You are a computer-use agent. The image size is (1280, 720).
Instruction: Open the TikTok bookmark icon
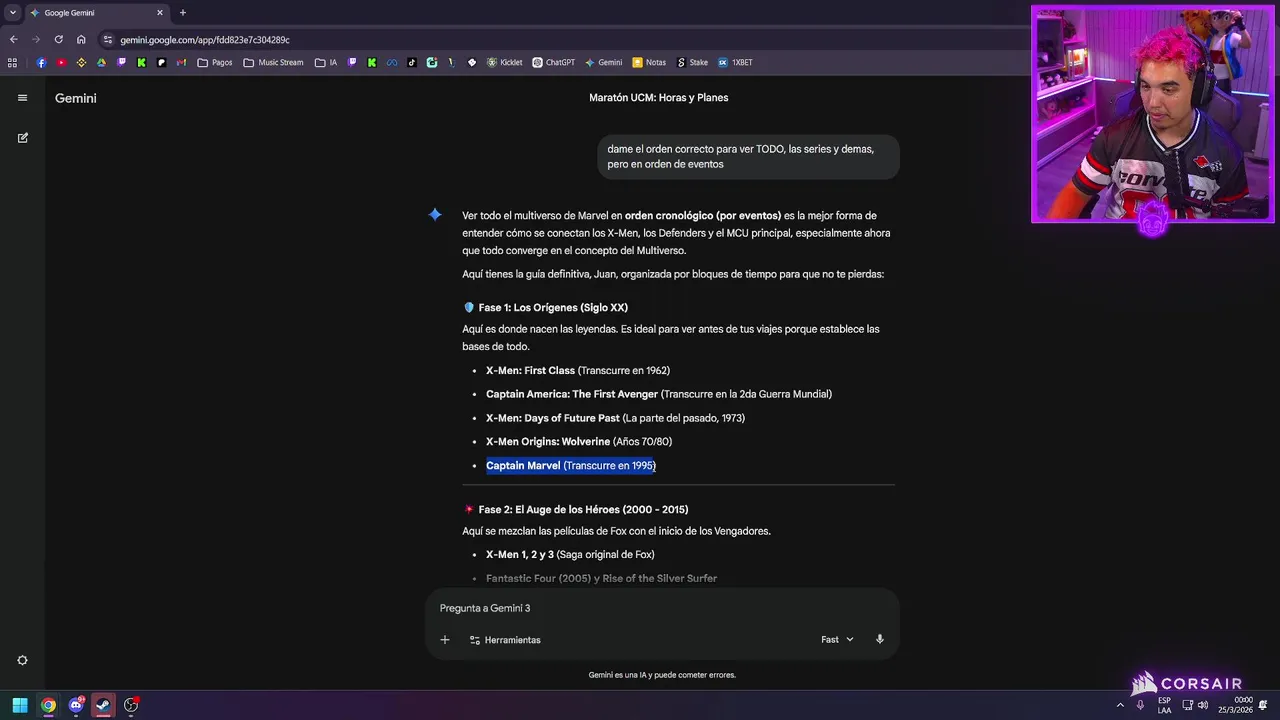(x=412, y=62)
